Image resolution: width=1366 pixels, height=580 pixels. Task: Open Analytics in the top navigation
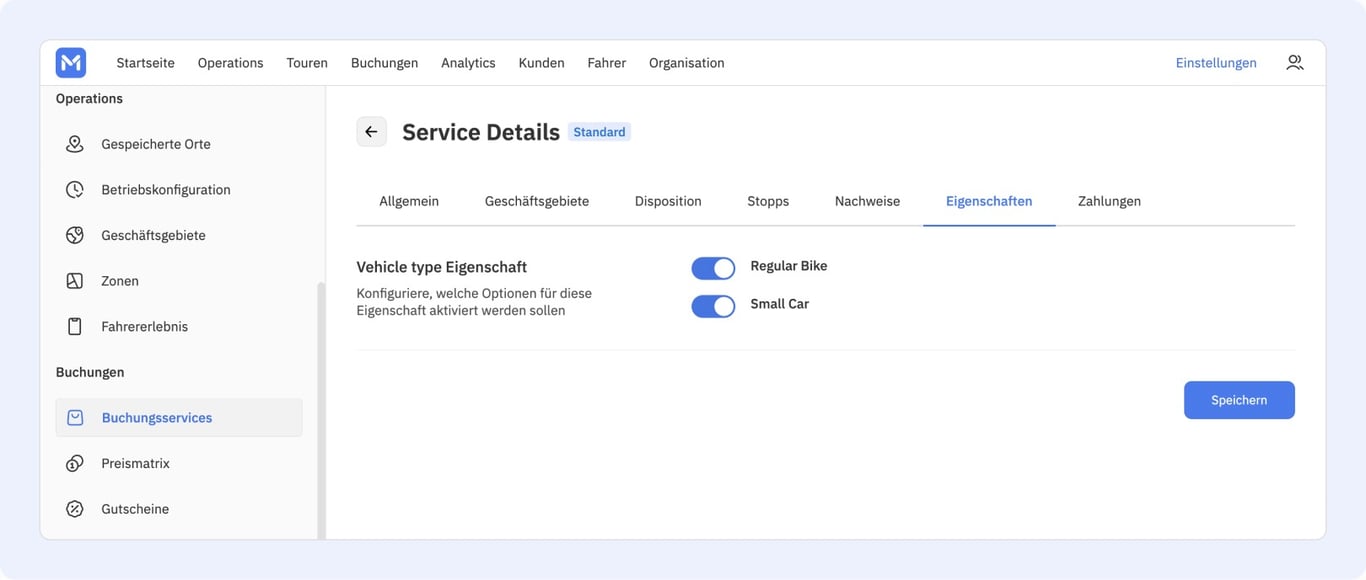(x=468, y=63)
